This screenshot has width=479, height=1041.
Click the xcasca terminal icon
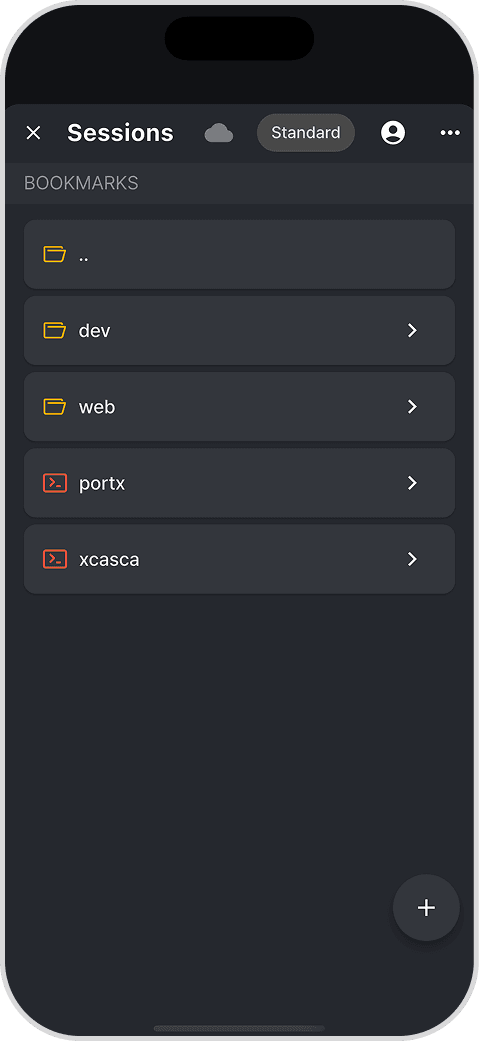tap(54, 559)
